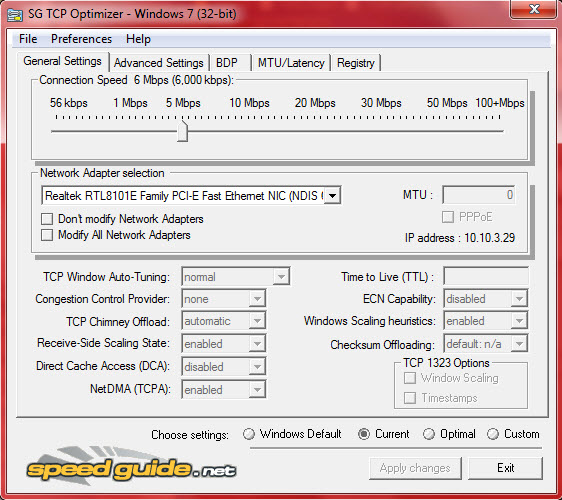The width and height of the screenshot is (562, 500).
Task: Close the TCP Optimizer window
Action: click(x=534, y=9)
